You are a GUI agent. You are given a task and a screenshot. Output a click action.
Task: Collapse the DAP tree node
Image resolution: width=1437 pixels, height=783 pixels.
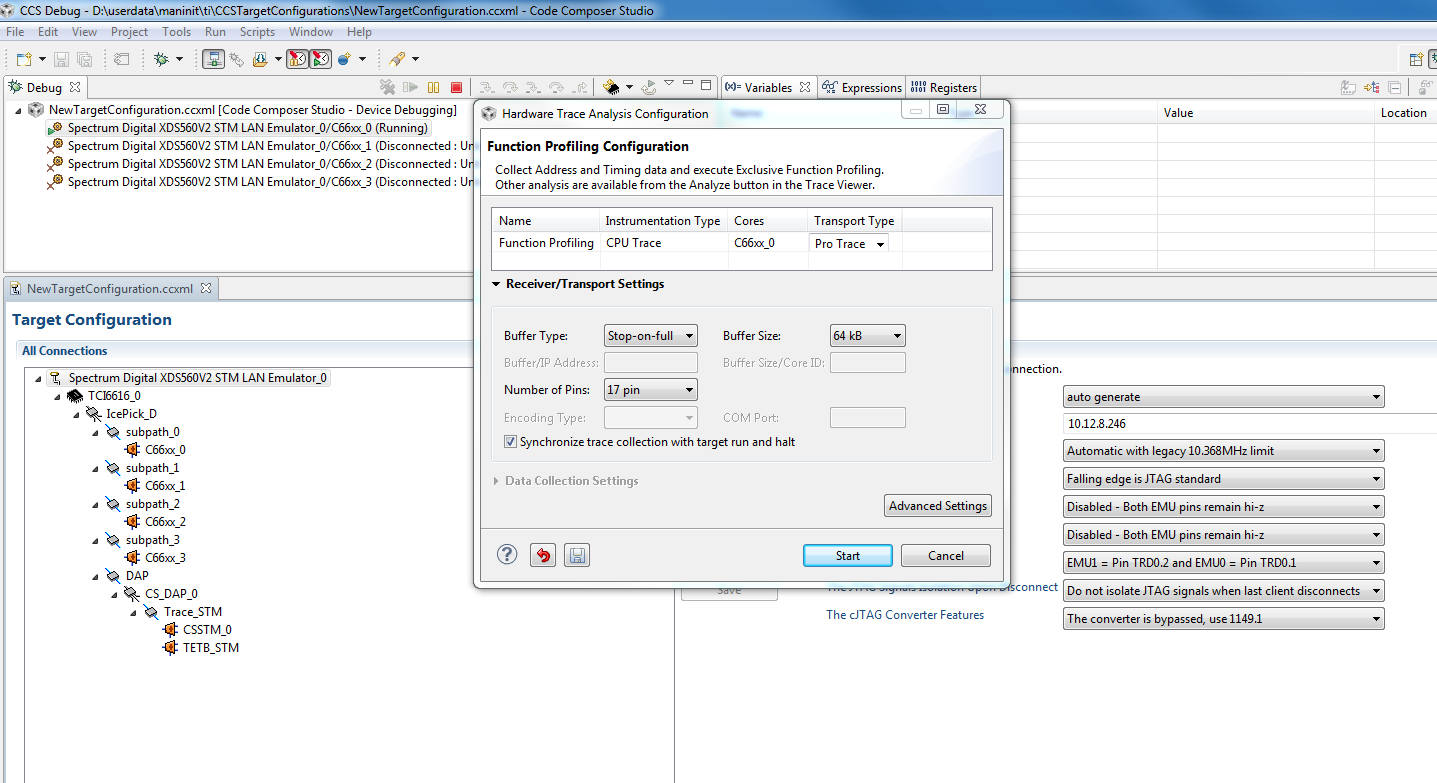96,576
